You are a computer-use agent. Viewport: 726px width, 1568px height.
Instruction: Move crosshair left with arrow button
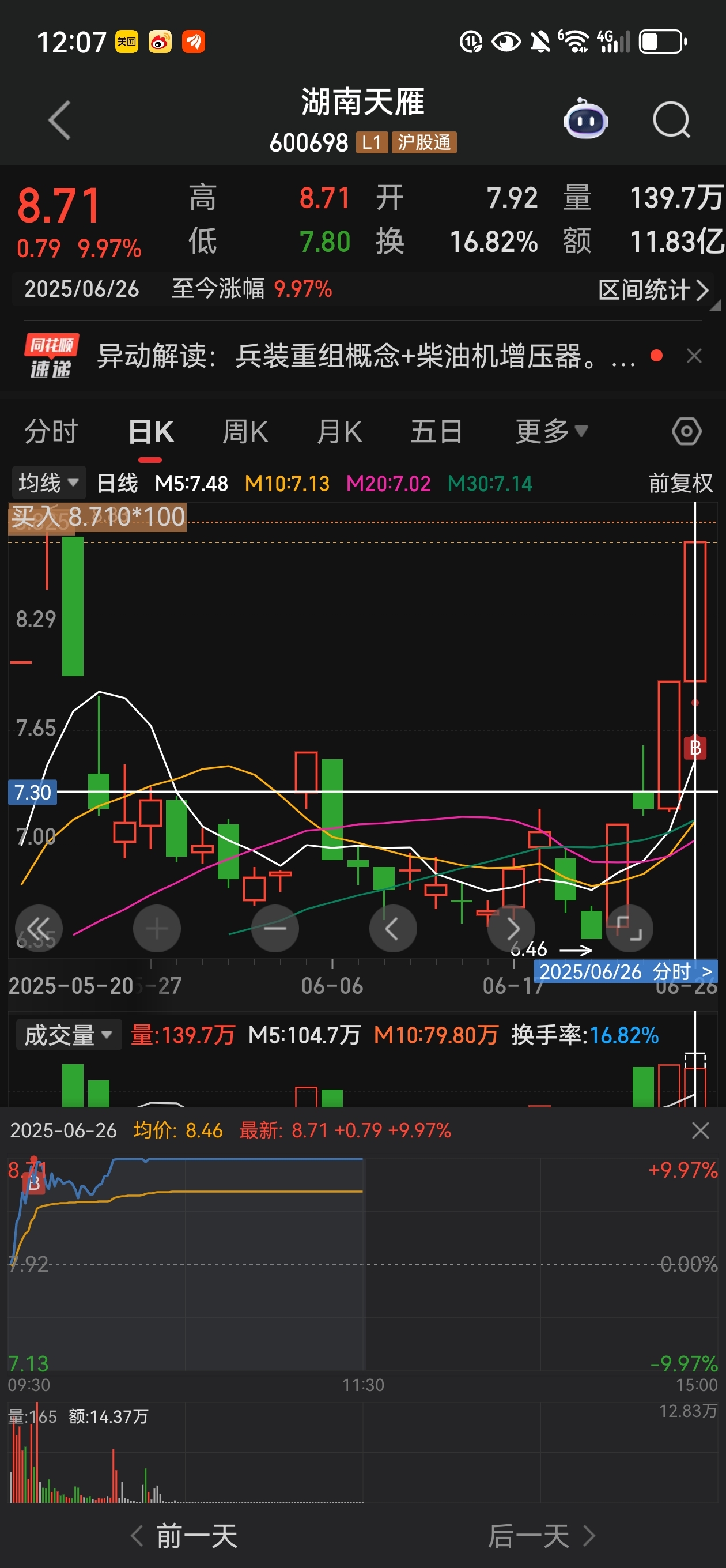click(393, 928)
